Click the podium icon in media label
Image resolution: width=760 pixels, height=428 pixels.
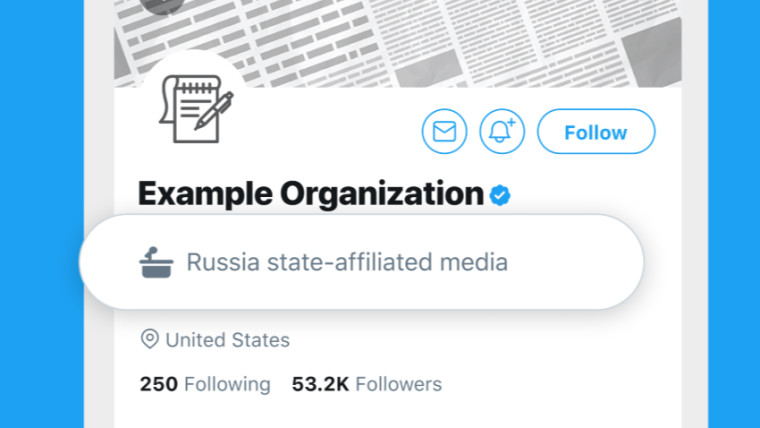click(x=156, y=262)
